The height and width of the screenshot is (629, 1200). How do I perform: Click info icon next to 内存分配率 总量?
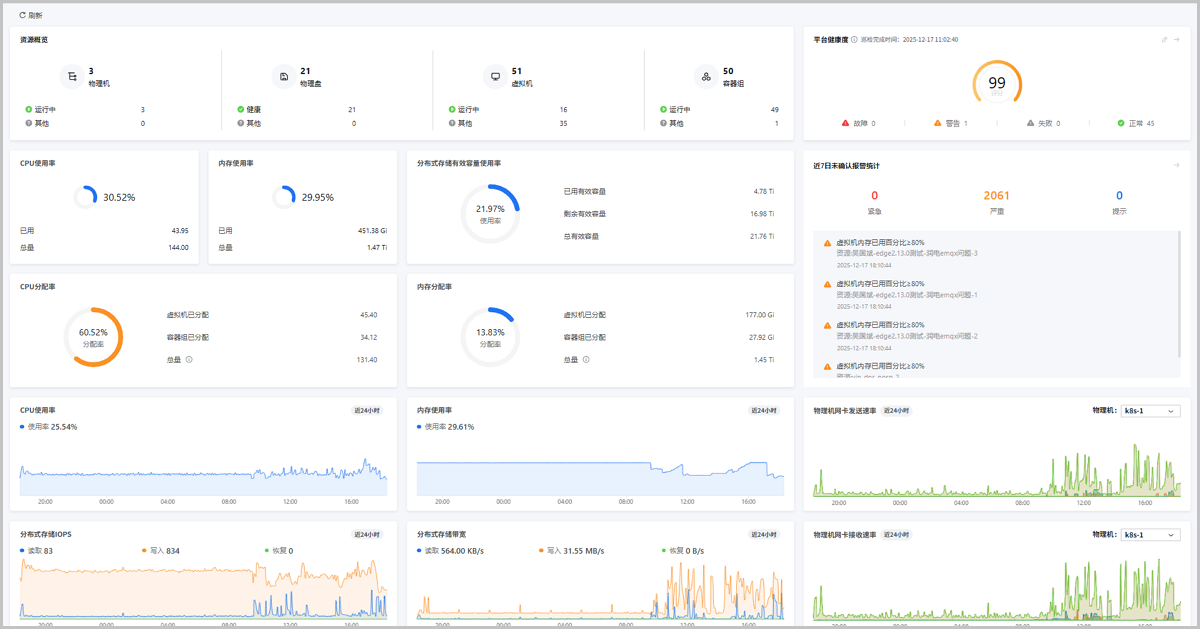pyautogui.click(x=586, y=360)
